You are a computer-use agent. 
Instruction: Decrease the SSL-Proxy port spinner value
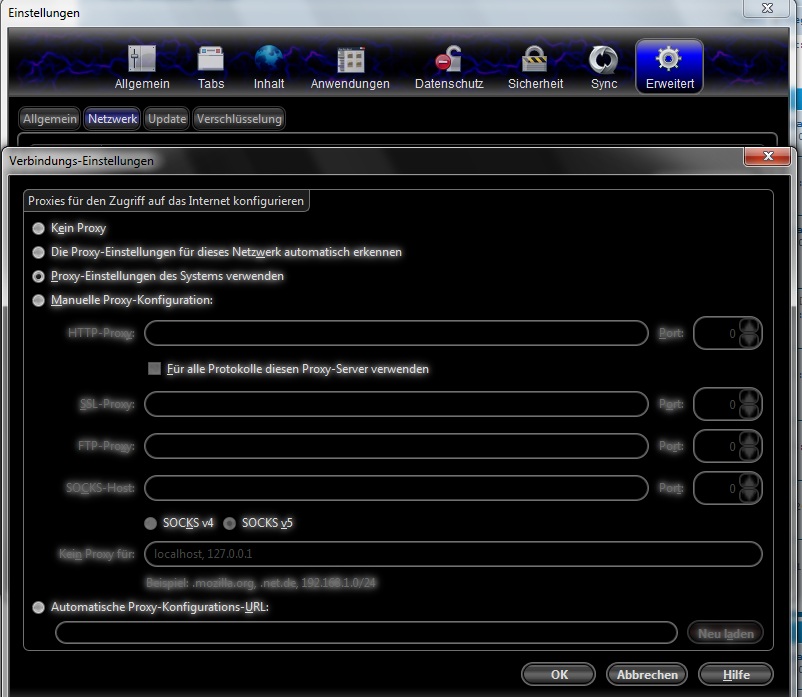pyautogui.click(x=750, y=412)
